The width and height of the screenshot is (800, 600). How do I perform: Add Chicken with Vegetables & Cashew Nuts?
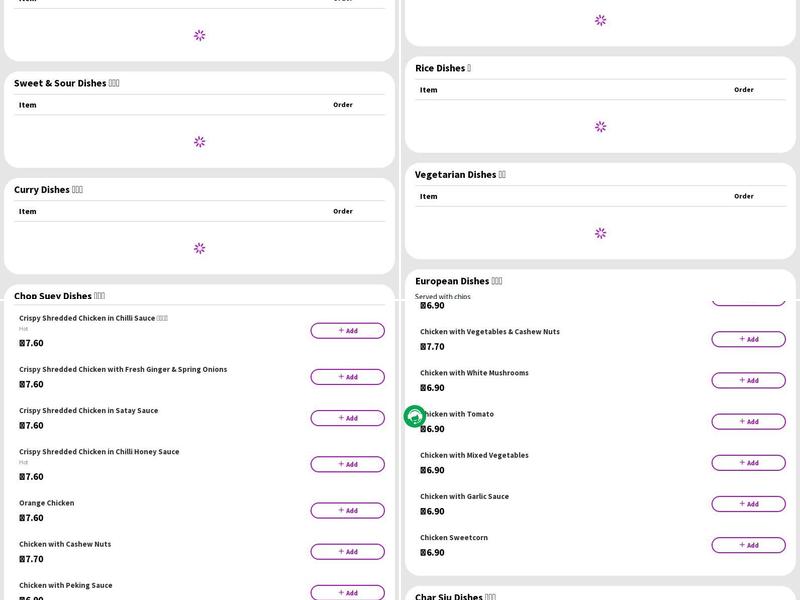(x=748, y=339)
